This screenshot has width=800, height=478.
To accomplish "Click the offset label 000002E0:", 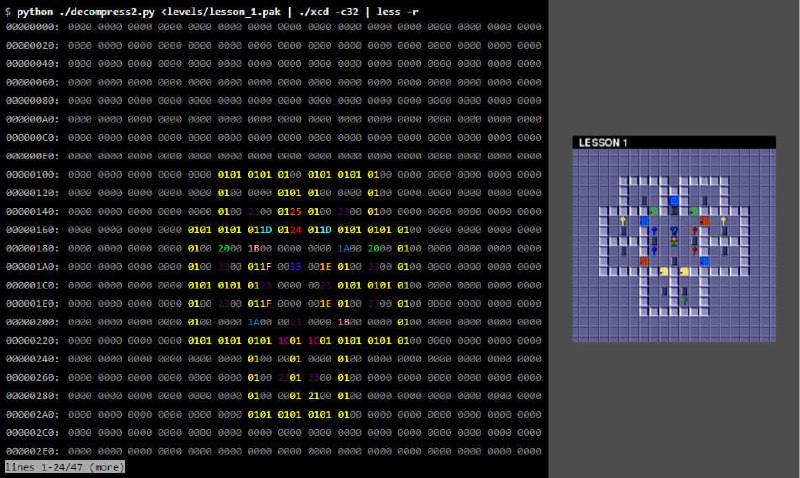I will click(x=33, y=451).
